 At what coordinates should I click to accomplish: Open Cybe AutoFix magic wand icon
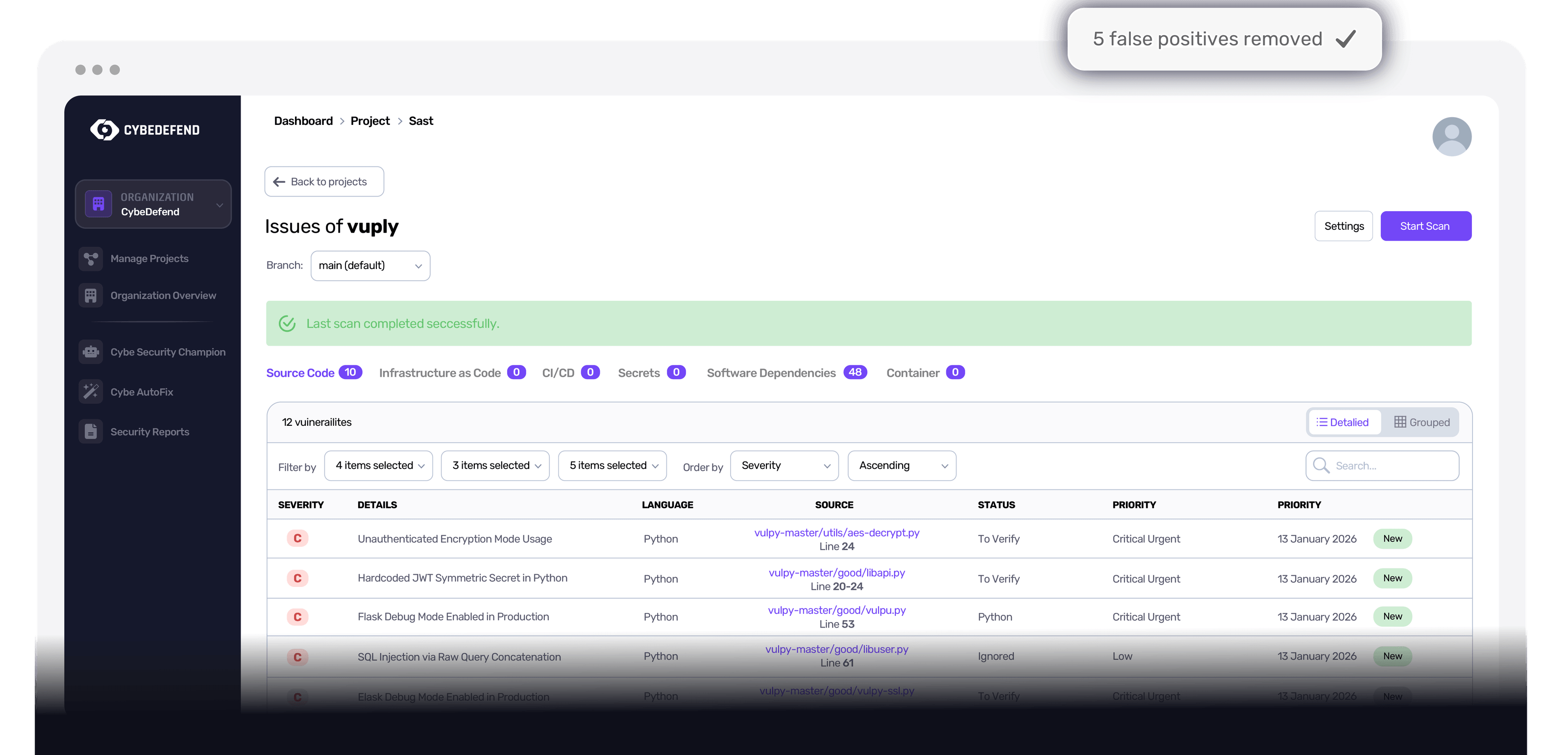point(91,392)
